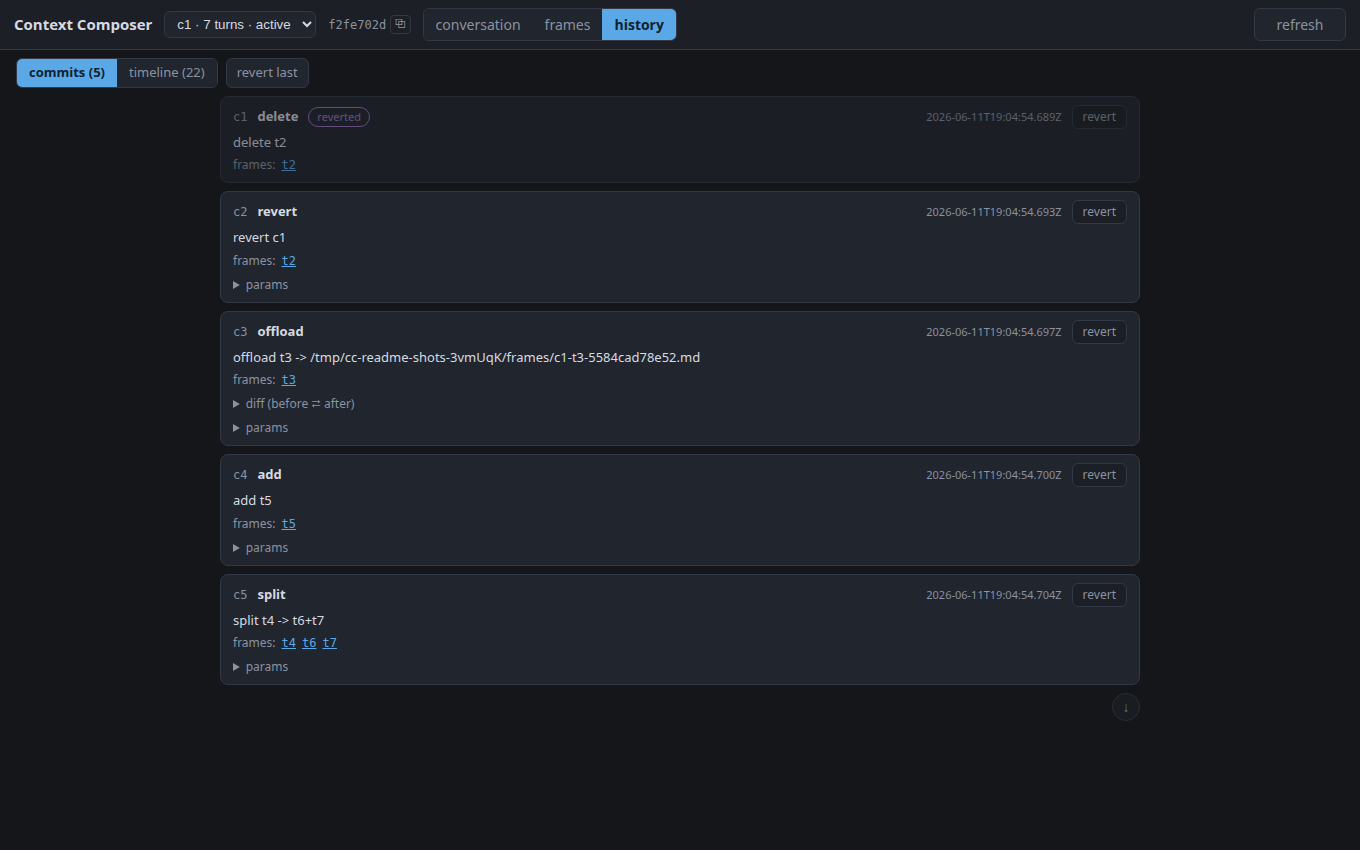Image resolution: width=1360 pixels, height=850 pixels.
Task: Expand params in the c4 add commit
Action: click(261, 548)
